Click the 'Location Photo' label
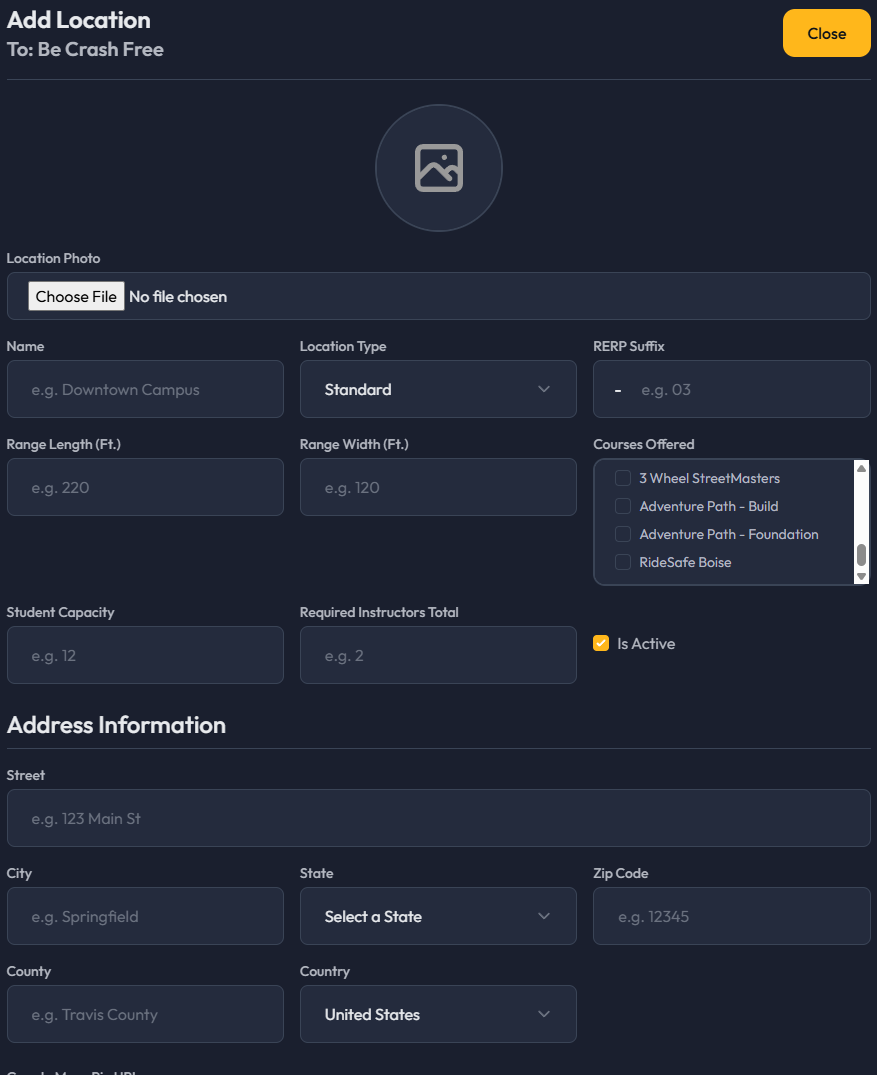Screen dimensions: 877x1075 pyautogui.click(x=53, y=258)
